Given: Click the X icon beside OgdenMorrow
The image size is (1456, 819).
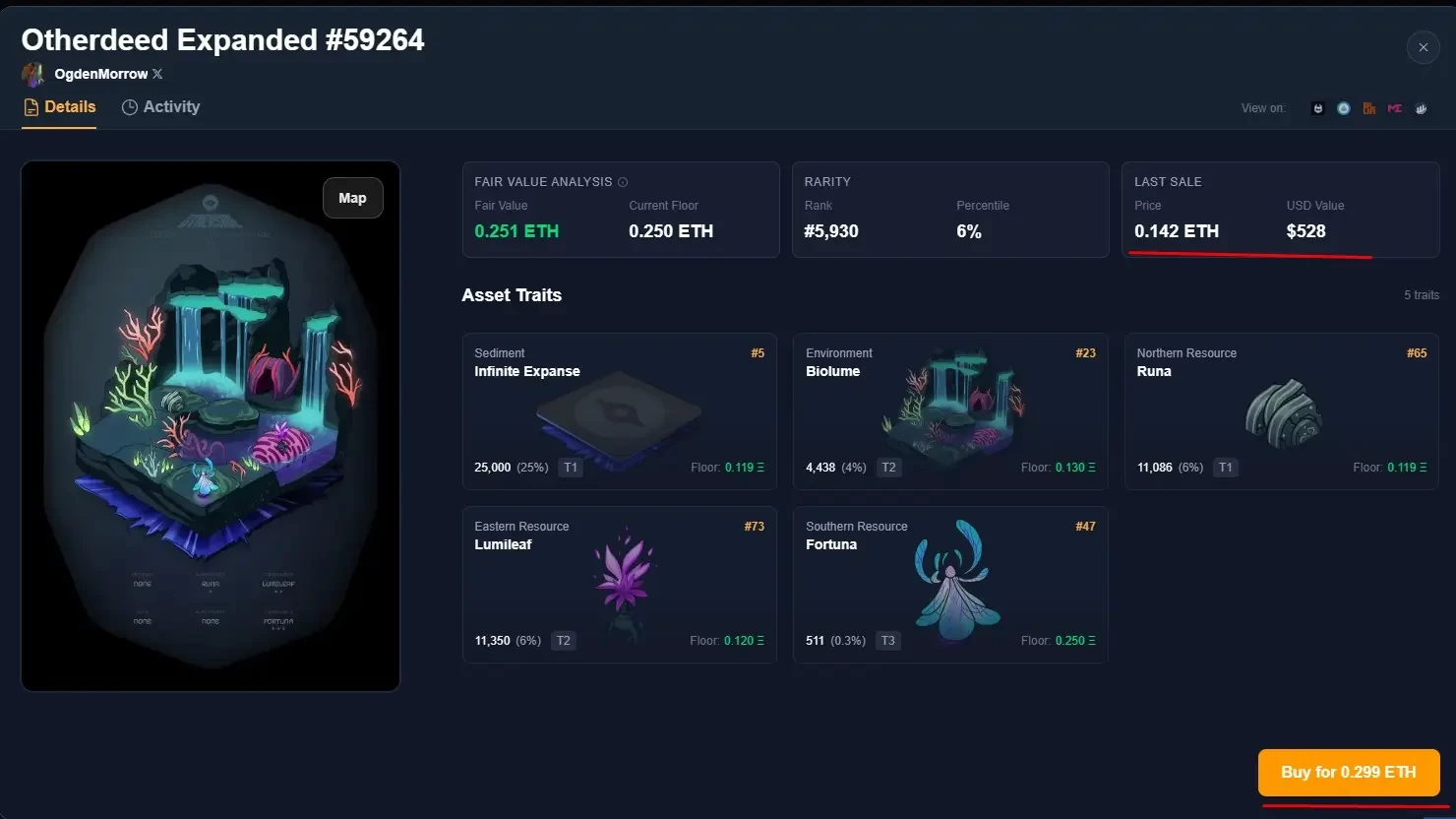Looking at the screenshot, I should (x=157, y=74).
